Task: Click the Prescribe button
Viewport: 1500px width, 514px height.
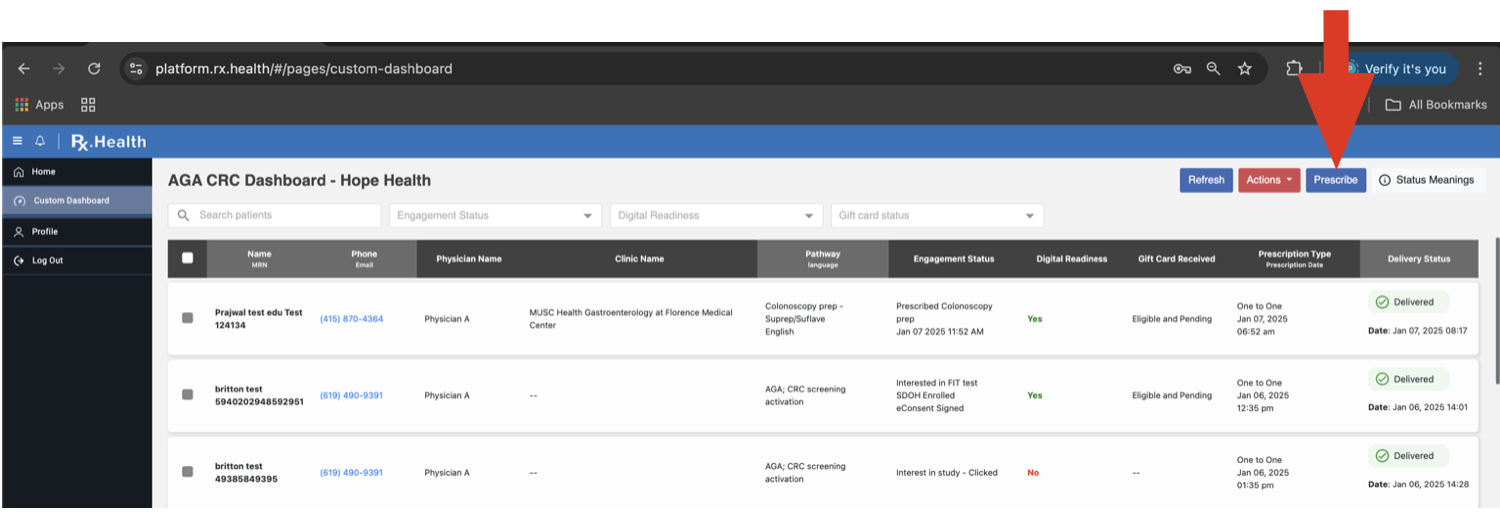Action: point(1335,180)
